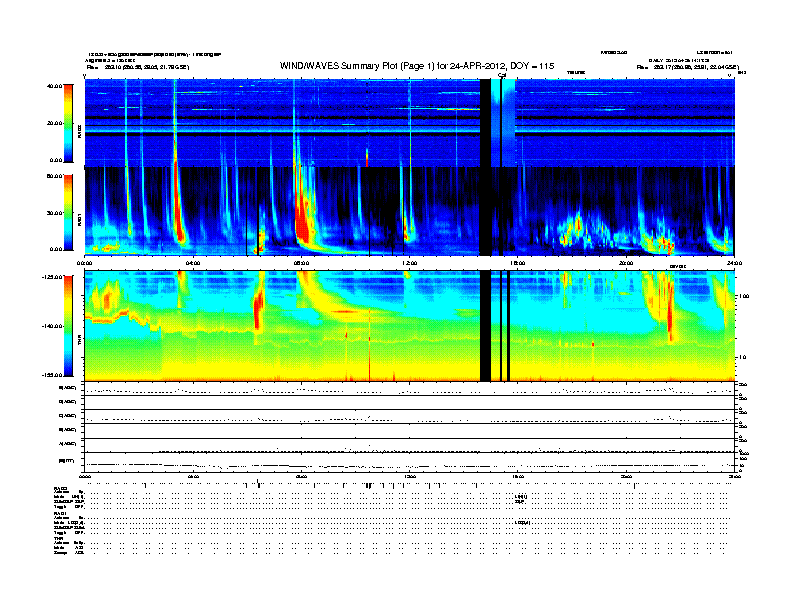The image size is (792, 612).
Task: Click the RAD1 panel color scale bar
Action: [68, 212]
